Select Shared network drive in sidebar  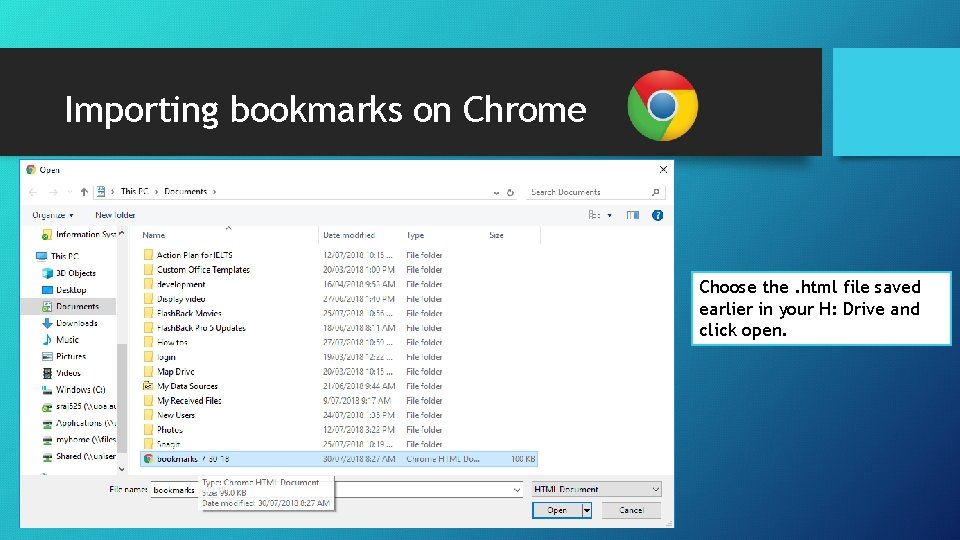click(86, 456)
